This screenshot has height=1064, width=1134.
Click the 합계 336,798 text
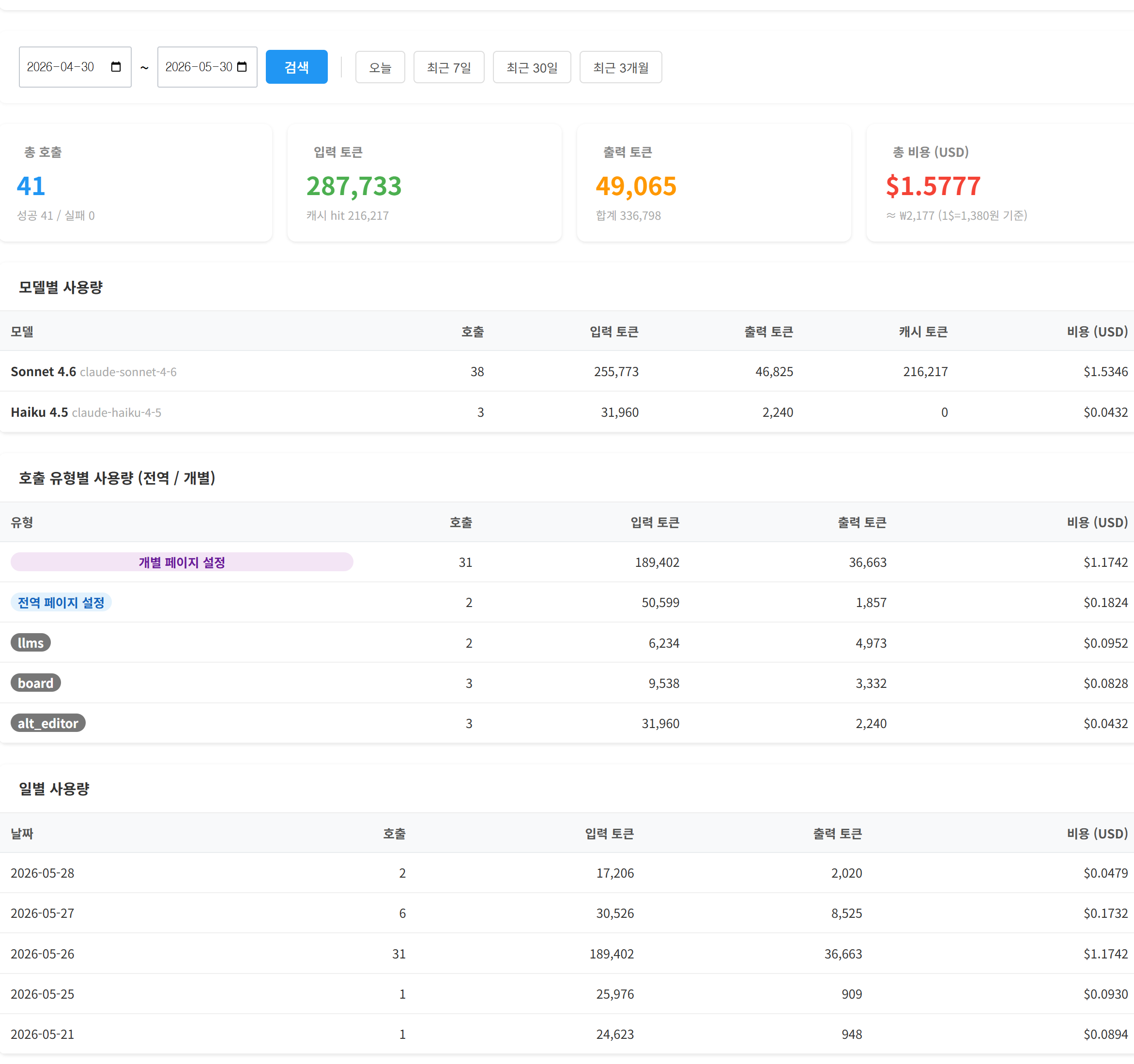click(628, 215)
